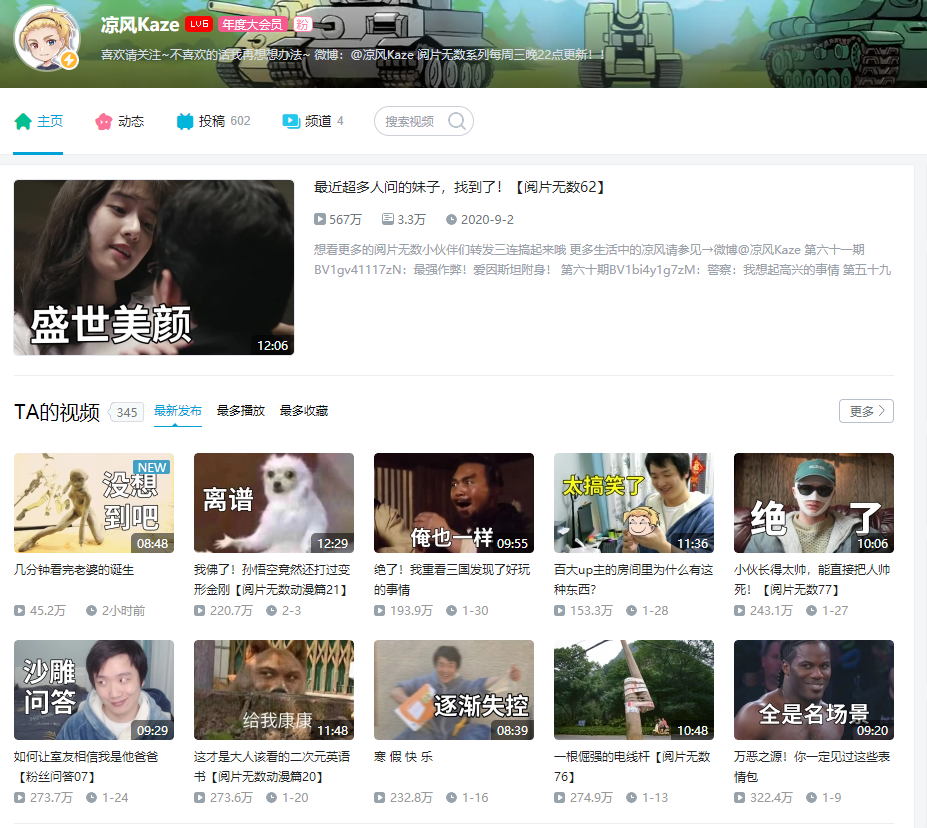
Task: Click the 更多 button with chevron
Action: click(x=866, y=411)
